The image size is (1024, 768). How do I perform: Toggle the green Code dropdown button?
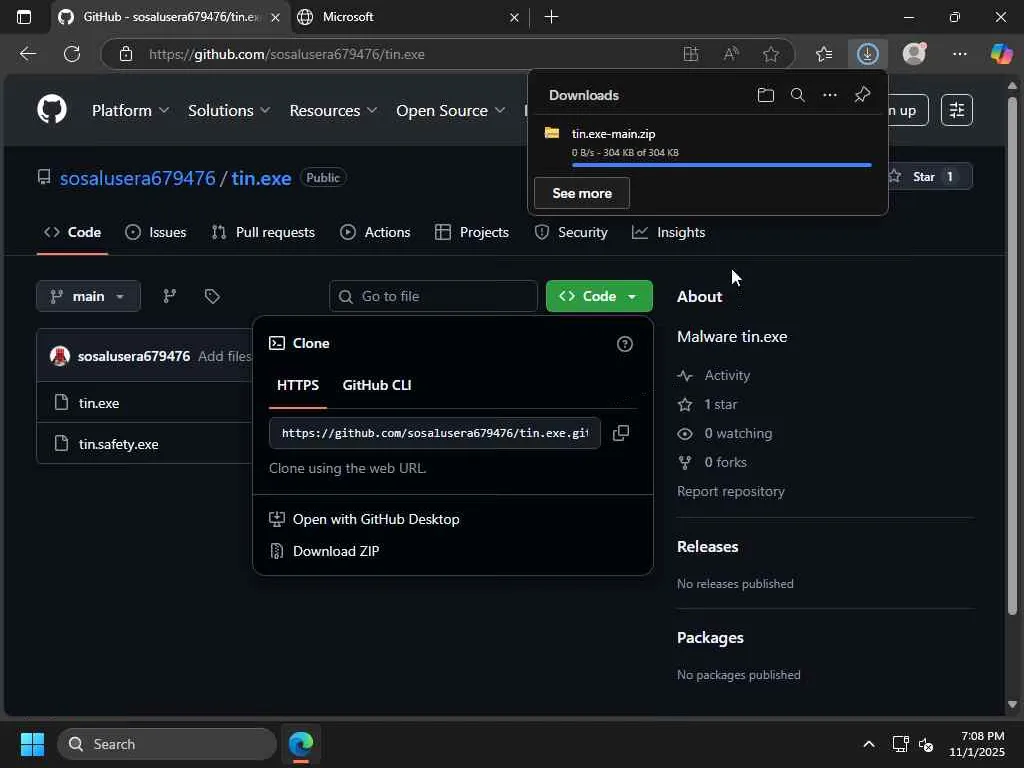pos(599,296)
